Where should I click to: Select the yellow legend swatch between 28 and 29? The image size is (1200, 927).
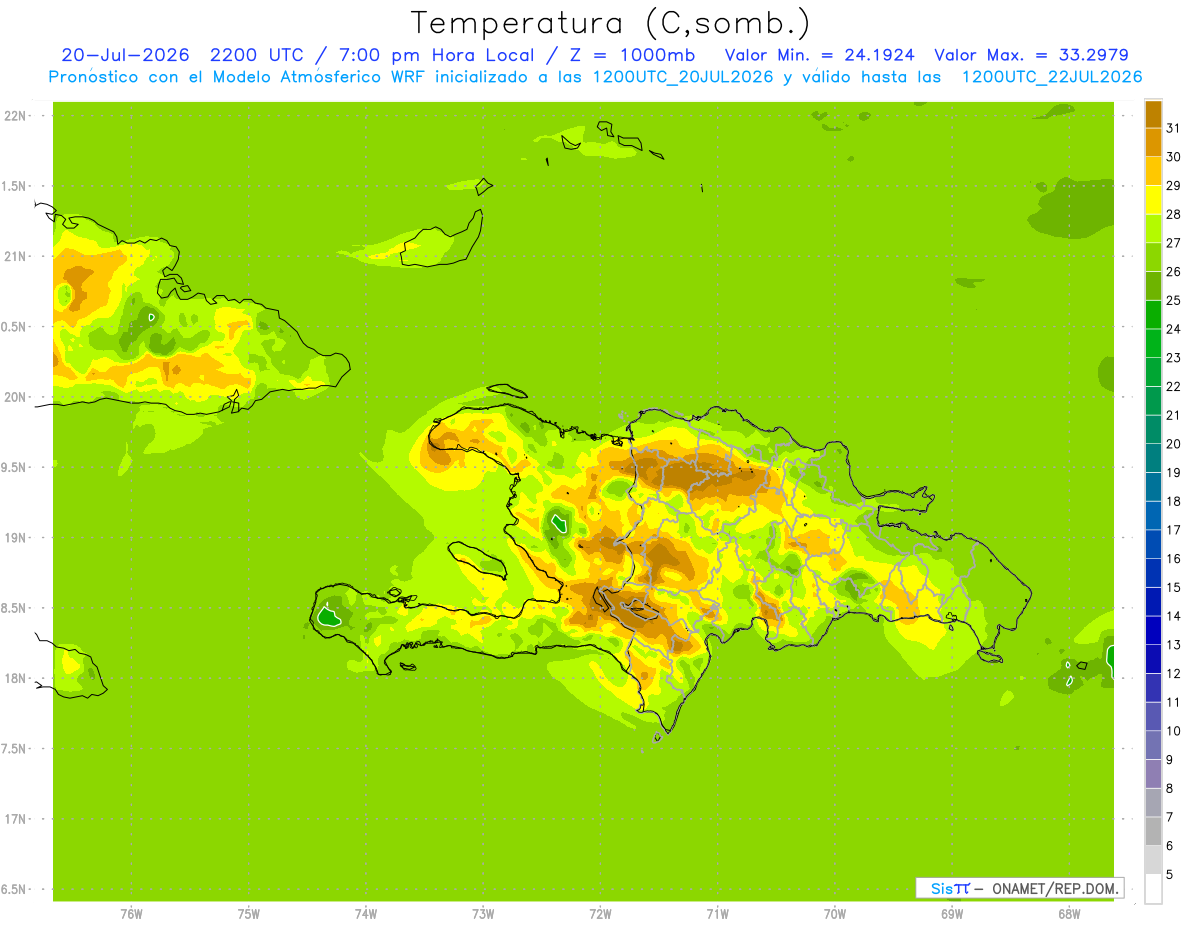pos(1153,200)
